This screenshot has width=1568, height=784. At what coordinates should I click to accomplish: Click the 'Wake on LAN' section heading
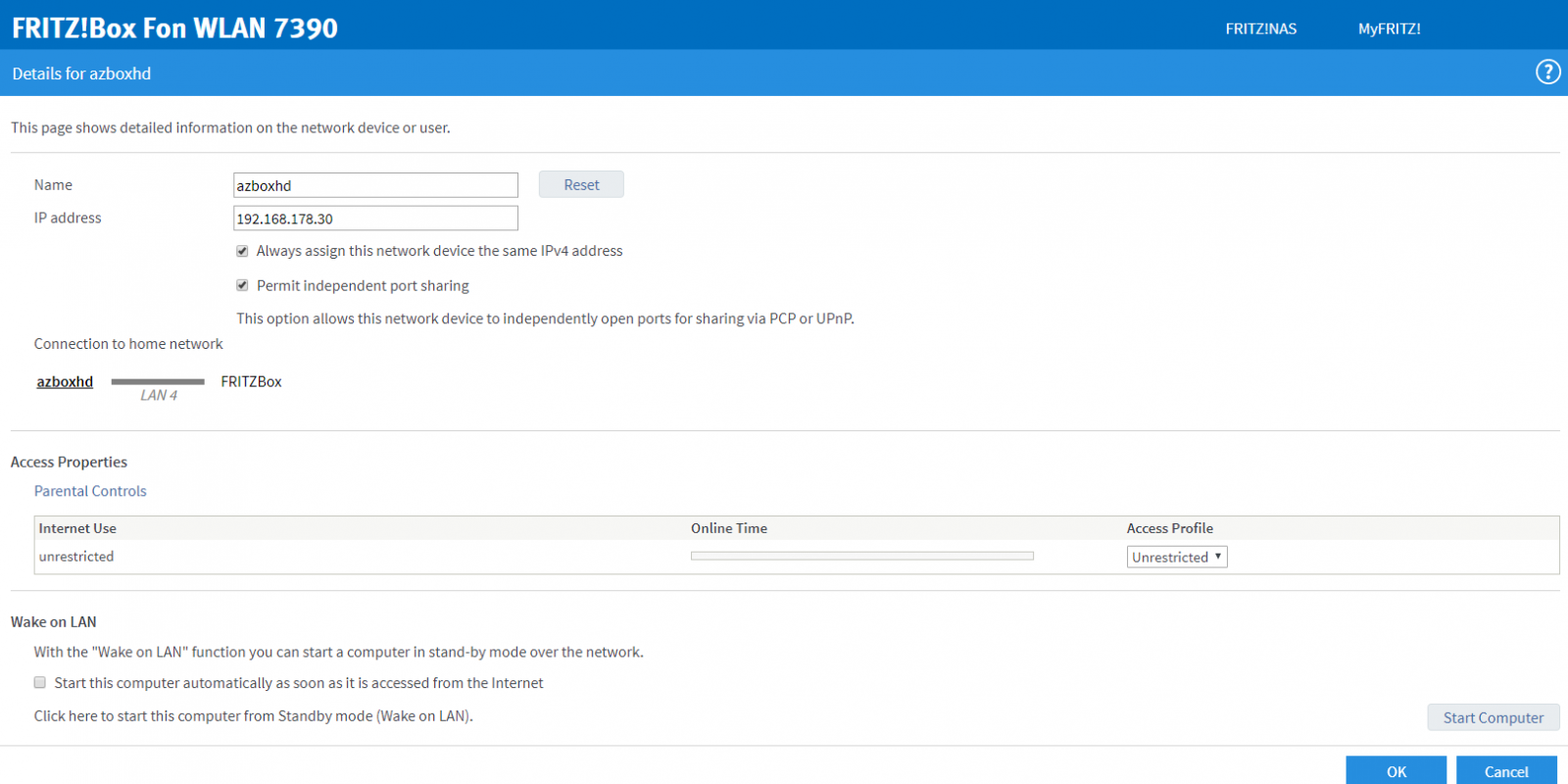pyautogui.click(x=54, y=621)
